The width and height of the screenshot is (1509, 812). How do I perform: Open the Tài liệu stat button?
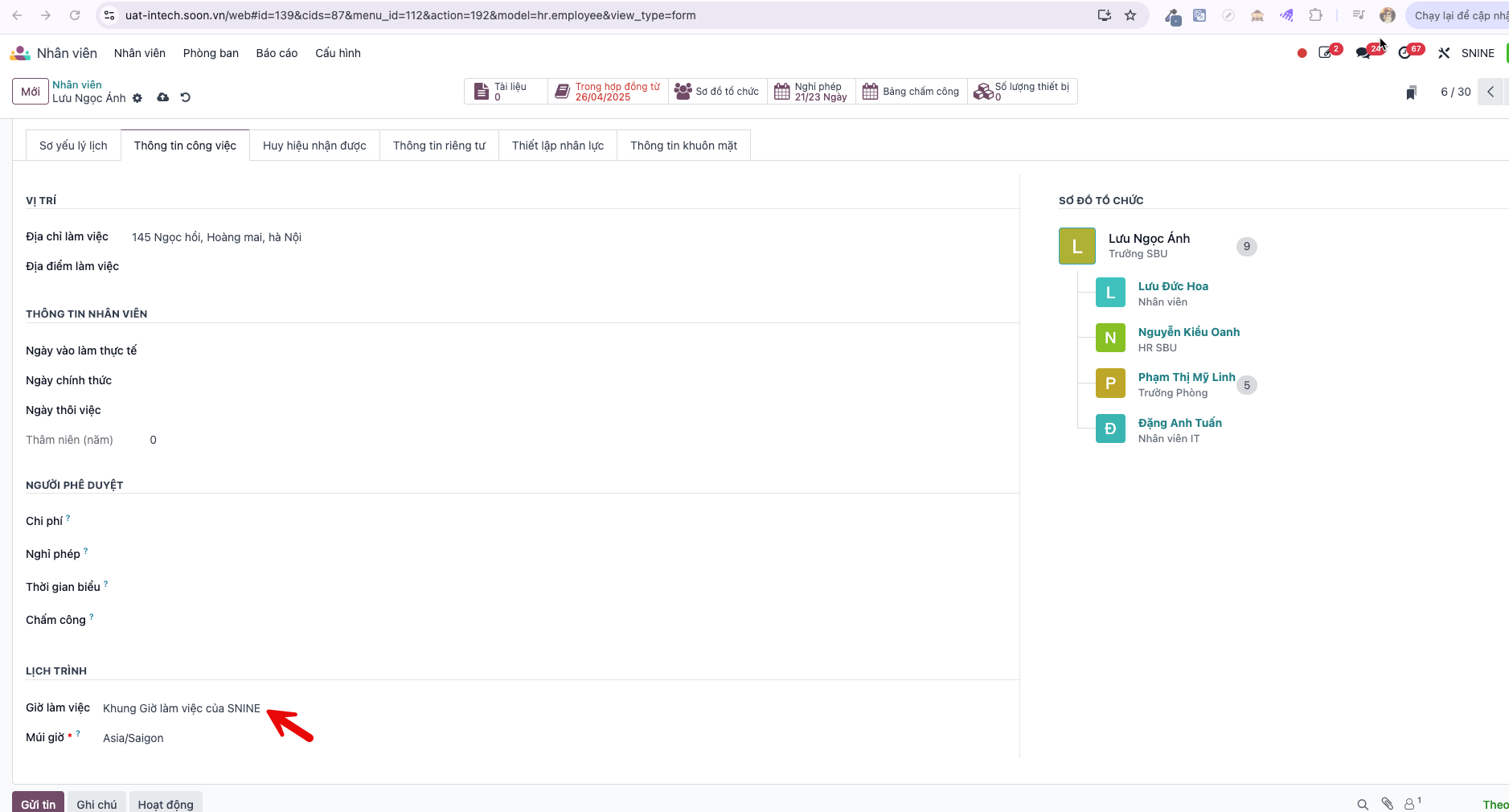click(x=506, y=92)
